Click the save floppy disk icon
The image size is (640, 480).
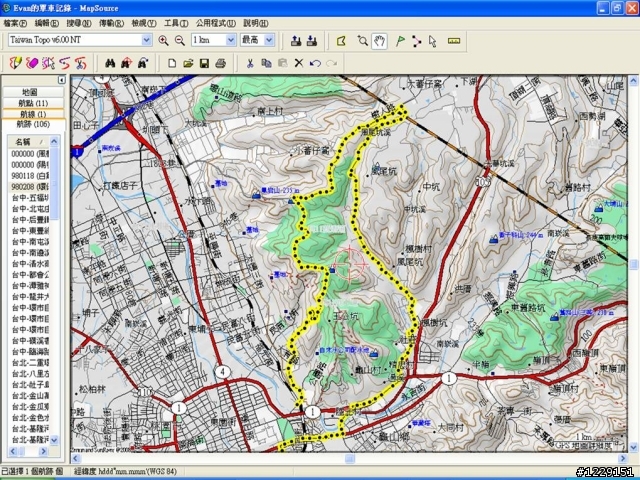pos(204,63)
